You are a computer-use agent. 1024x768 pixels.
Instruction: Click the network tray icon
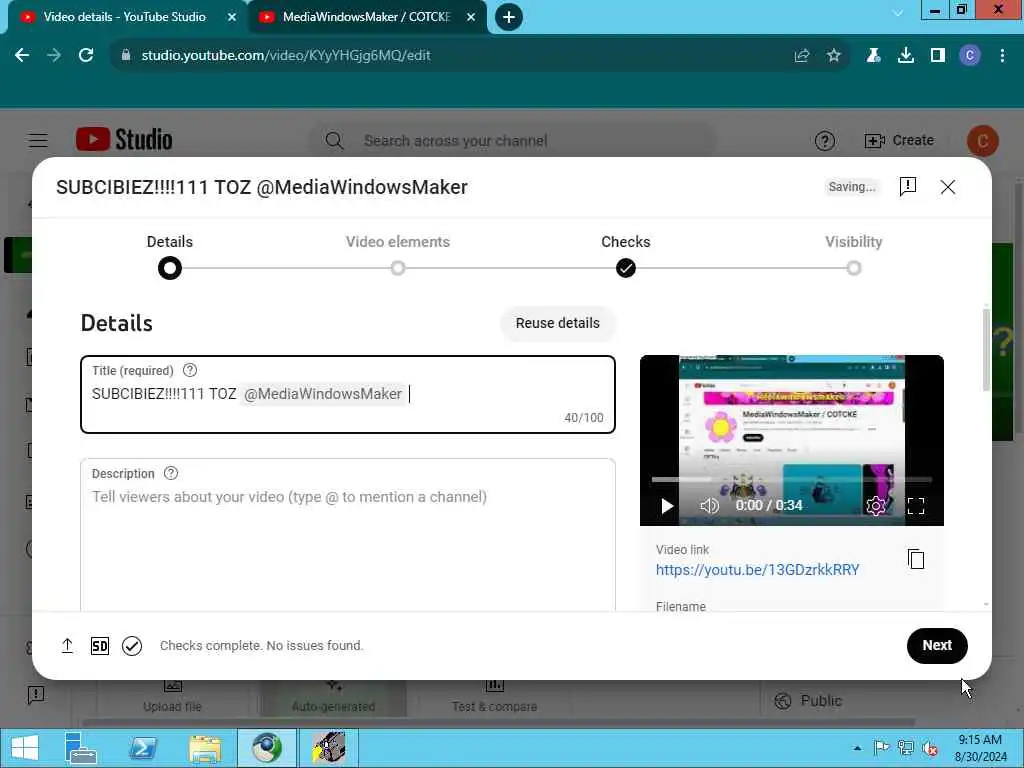coord(906,748)
